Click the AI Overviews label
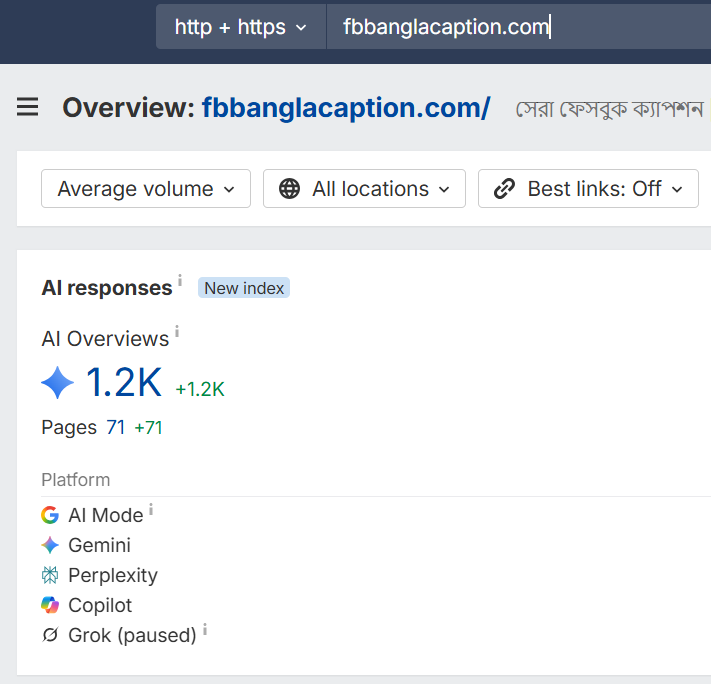The height and width of the screenshot is (684, 711). 105,339
